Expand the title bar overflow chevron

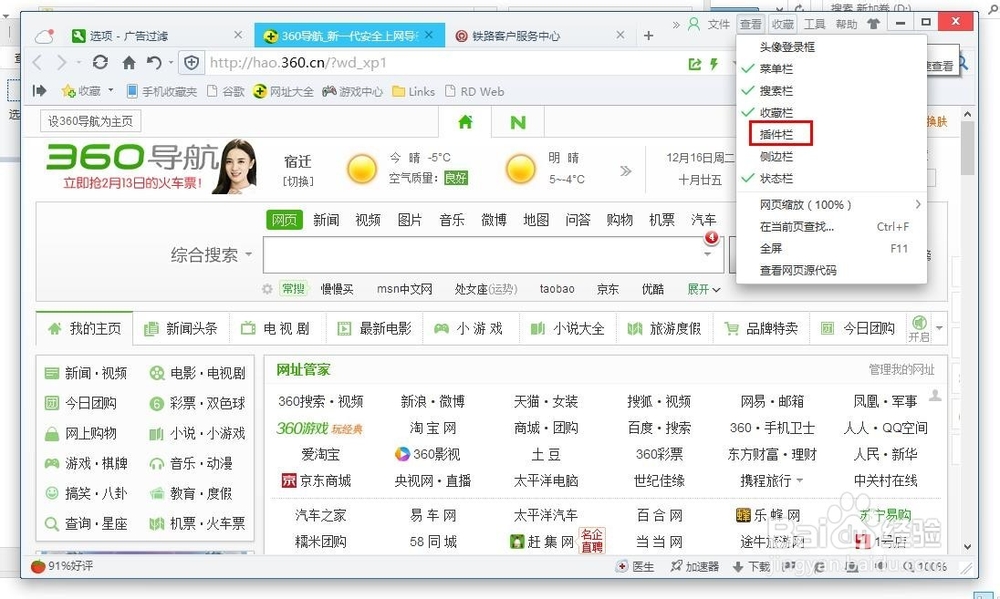click(x=676, y=24)
